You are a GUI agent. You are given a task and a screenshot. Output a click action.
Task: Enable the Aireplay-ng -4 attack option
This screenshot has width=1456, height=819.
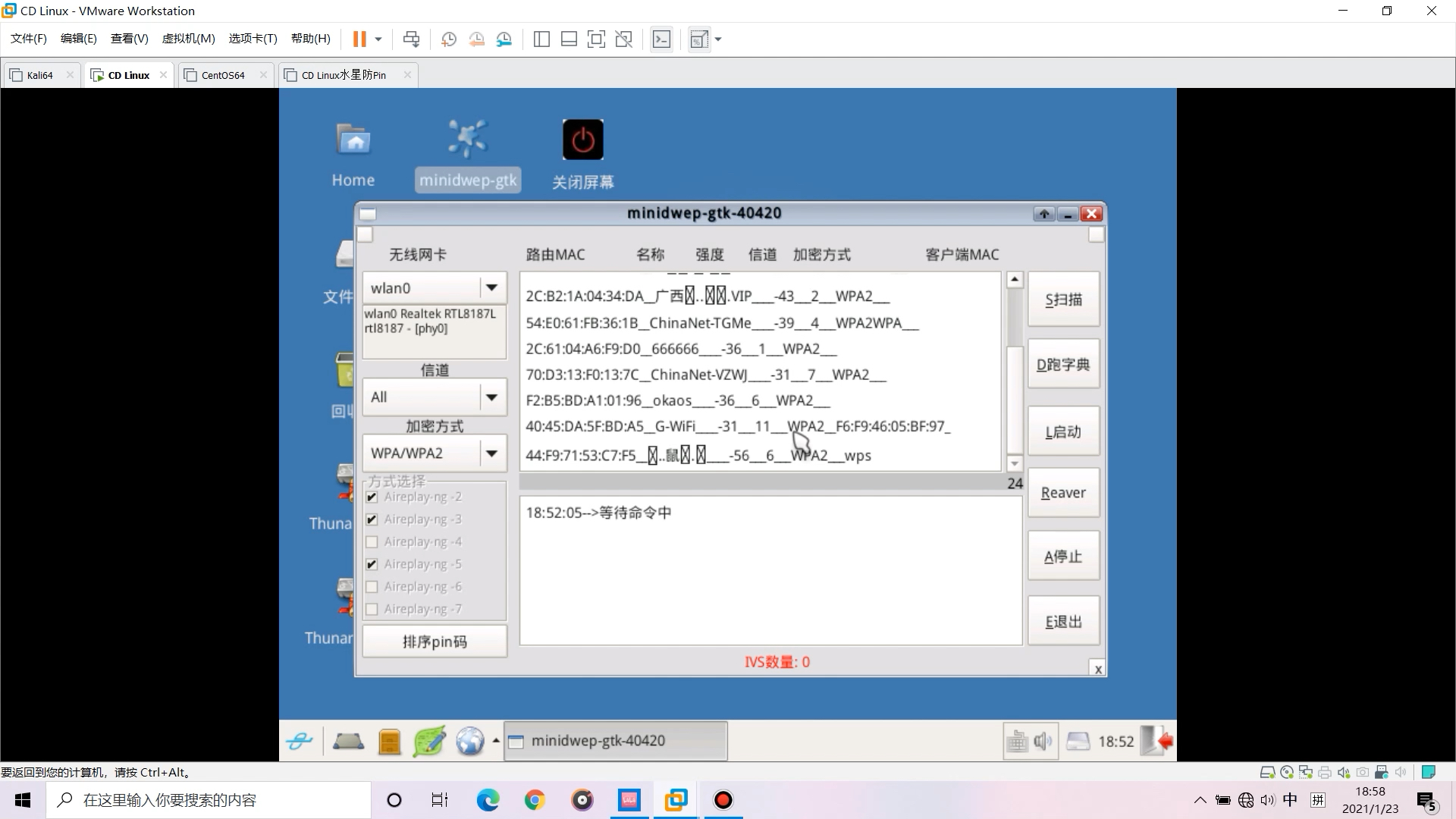tap(372, 541)
